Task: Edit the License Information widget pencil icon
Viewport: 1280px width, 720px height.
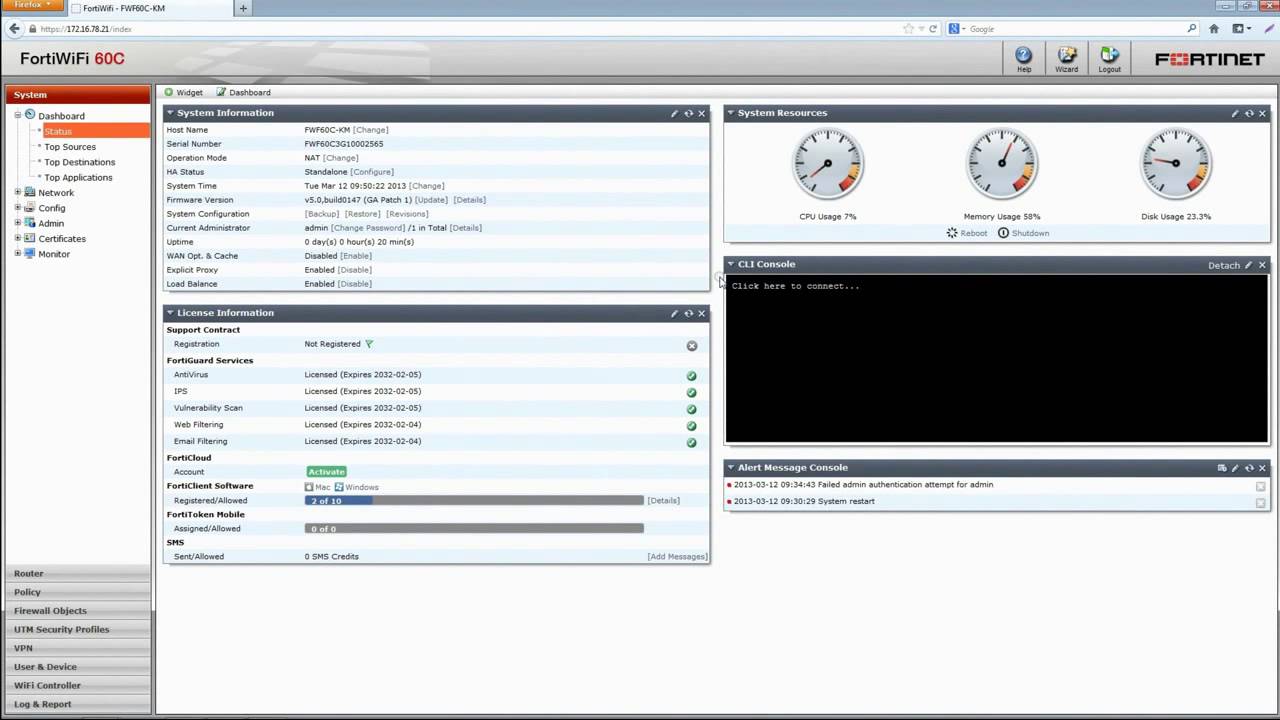Action: (674, 313)
